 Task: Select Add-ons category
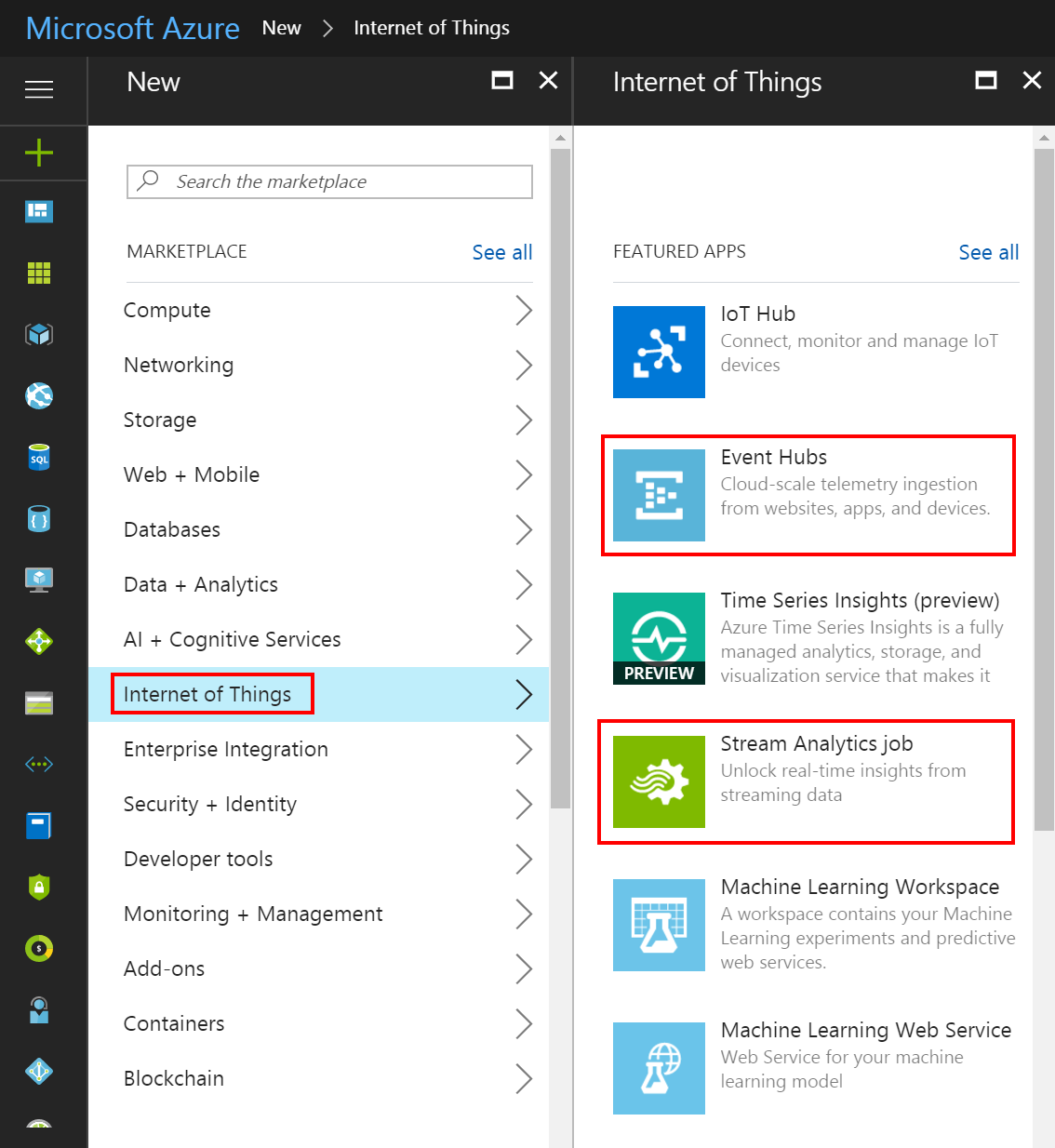(x=318, y=968)
